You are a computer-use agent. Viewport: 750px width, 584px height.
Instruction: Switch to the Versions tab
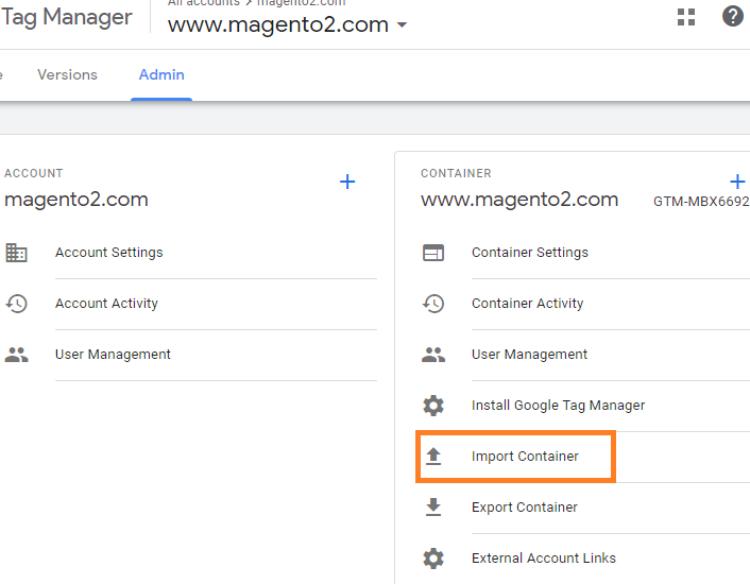pos(67,76)
